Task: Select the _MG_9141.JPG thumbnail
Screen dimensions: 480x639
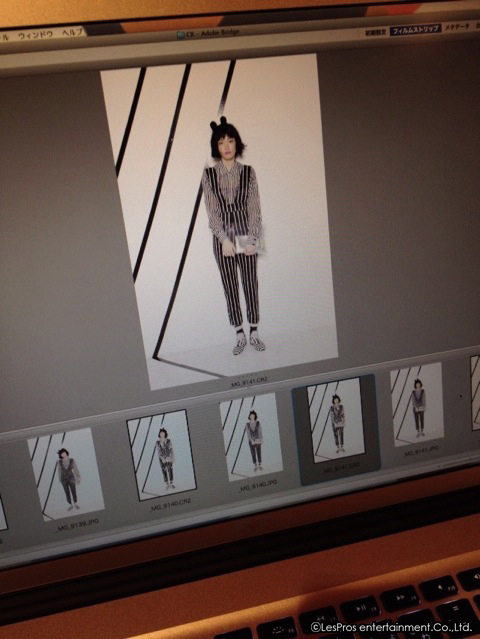Action: [417, 404]
